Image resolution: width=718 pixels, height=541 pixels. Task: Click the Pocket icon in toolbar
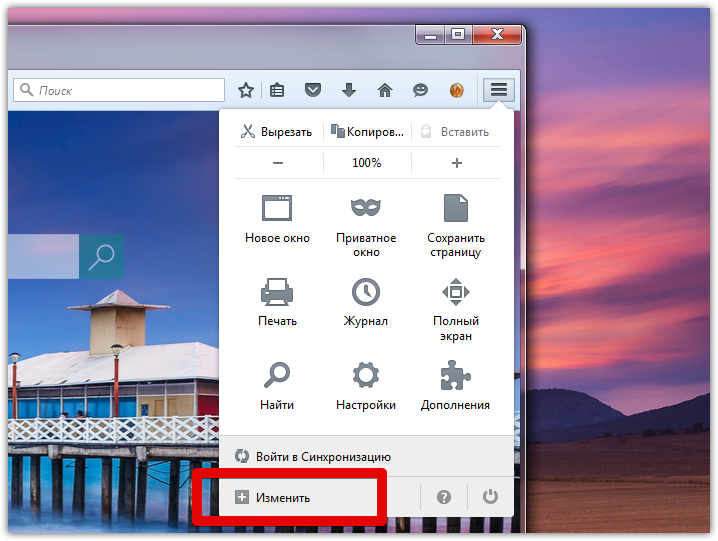coord(313,90)
